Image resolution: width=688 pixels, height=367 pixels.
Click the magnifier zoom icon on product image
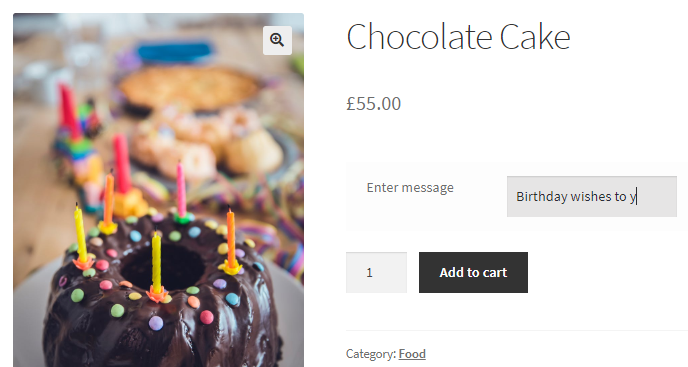[x=277, y=40]
